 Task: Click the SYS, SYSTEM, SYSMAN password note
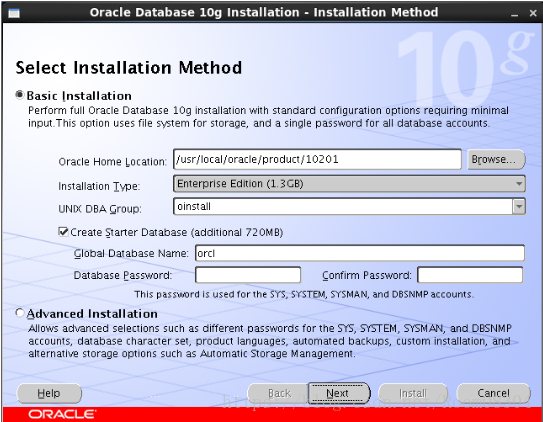click(304, 294)
